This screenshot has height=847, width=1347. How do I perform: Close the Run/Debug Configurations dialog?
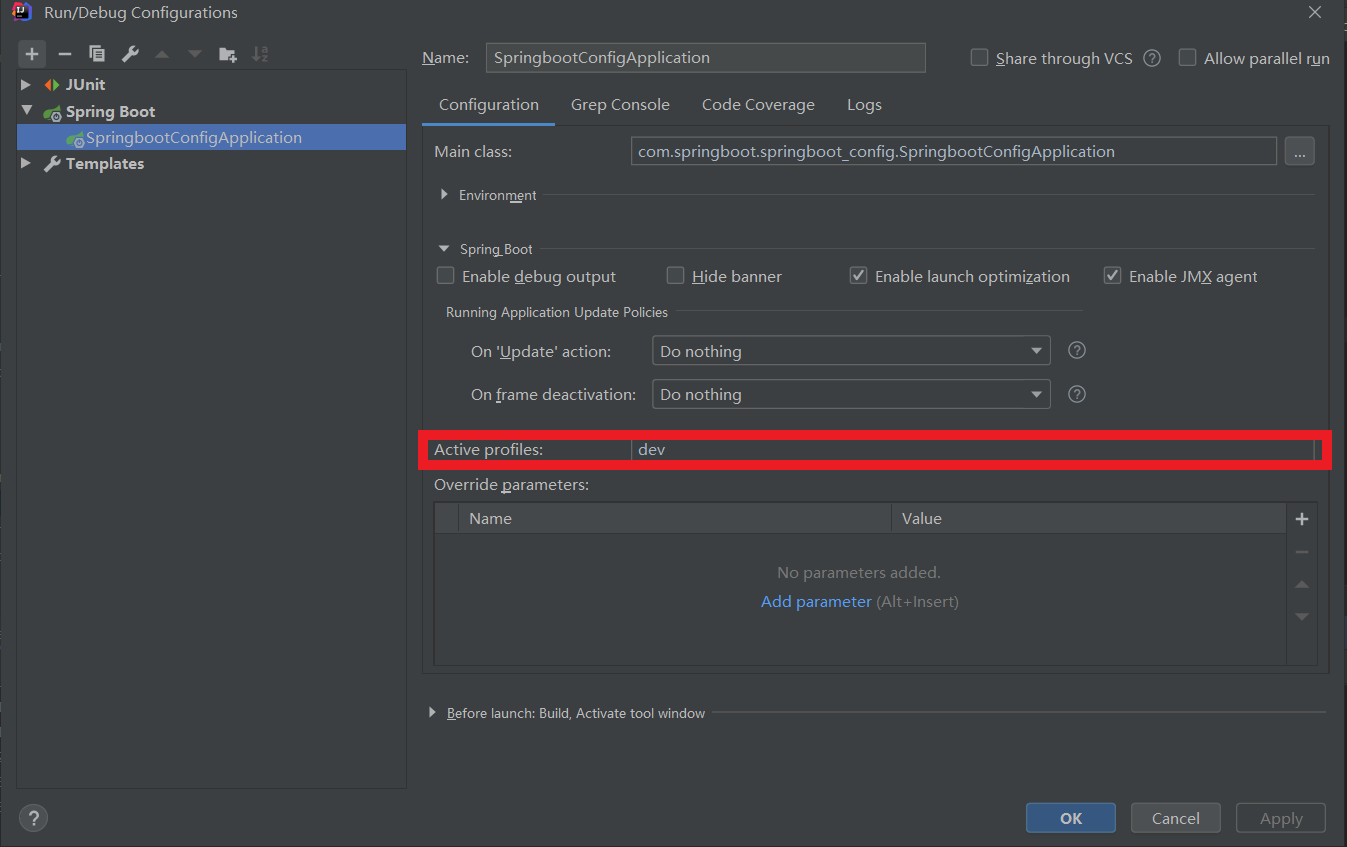click(x=1314, y=12)
